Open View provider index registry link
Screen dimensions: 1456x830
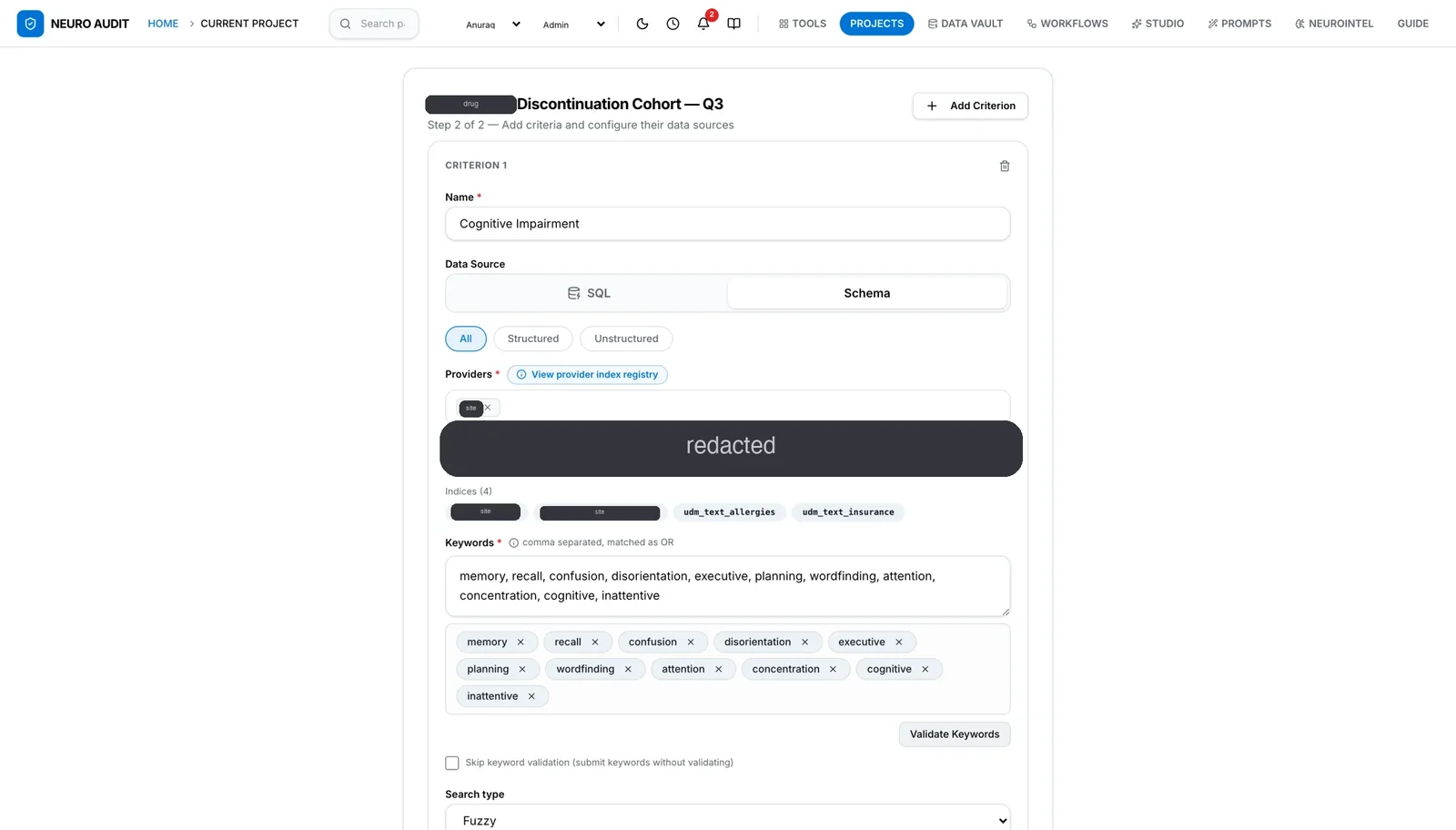coord(587,375)
